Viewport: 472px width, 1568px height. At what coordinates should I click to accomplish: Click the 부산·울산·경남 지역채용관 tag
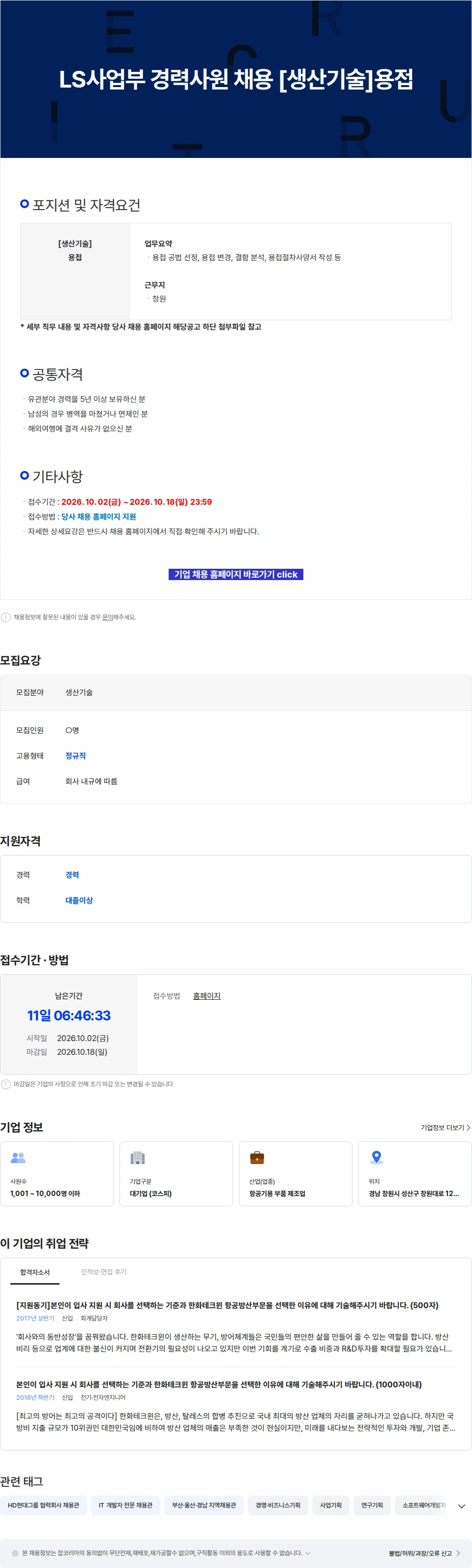point(204,1506)
